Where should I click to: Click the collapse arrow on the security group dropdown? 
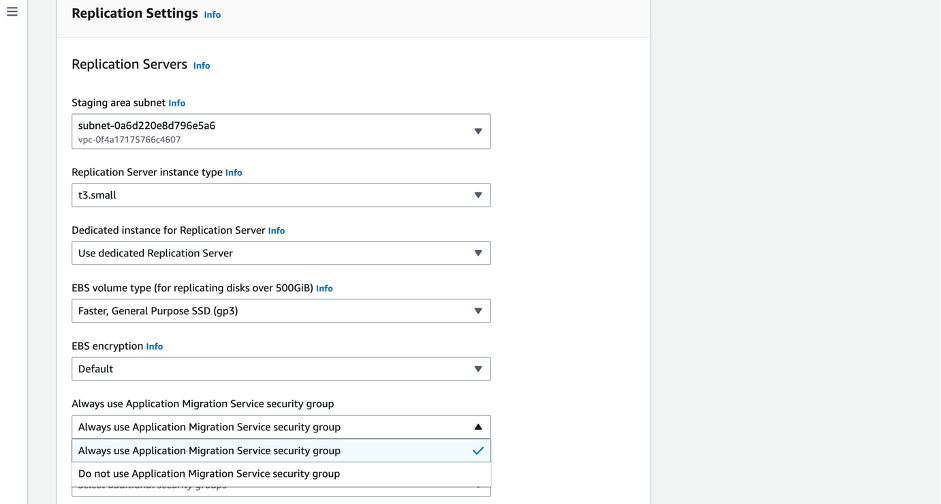tap(478, 427)
